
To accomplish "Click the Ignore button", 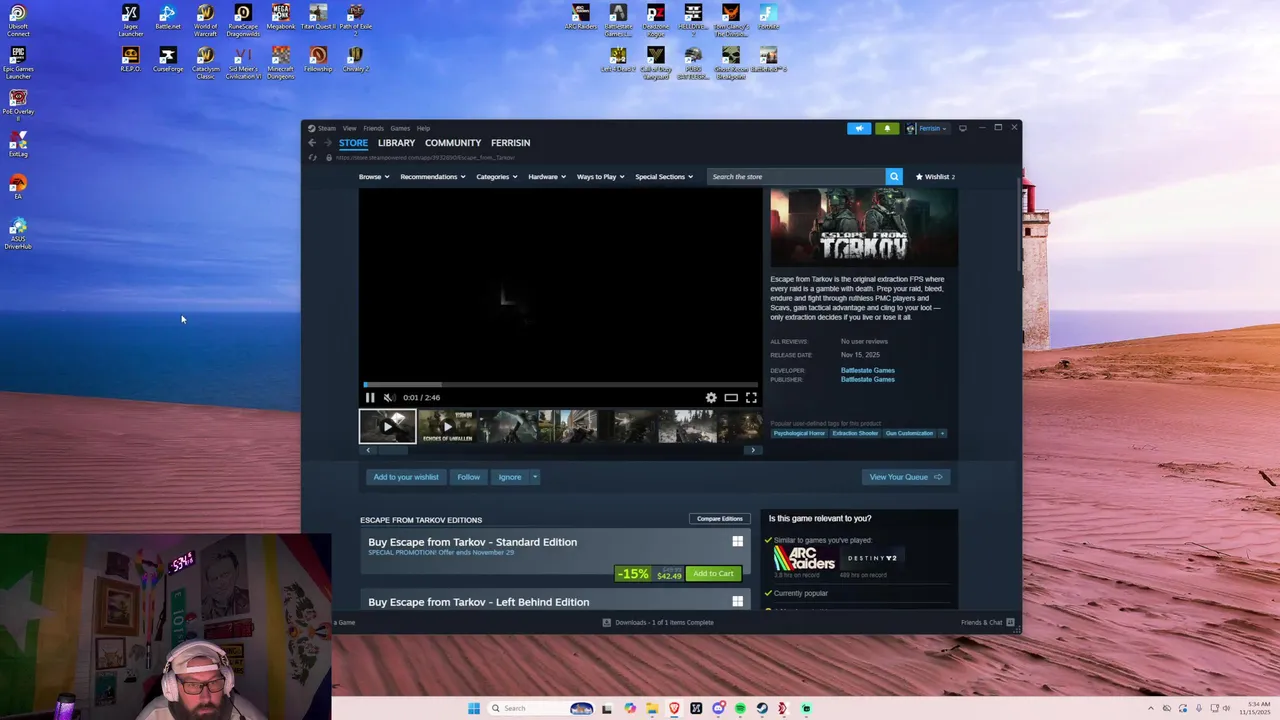I will (x=510, y=477).
